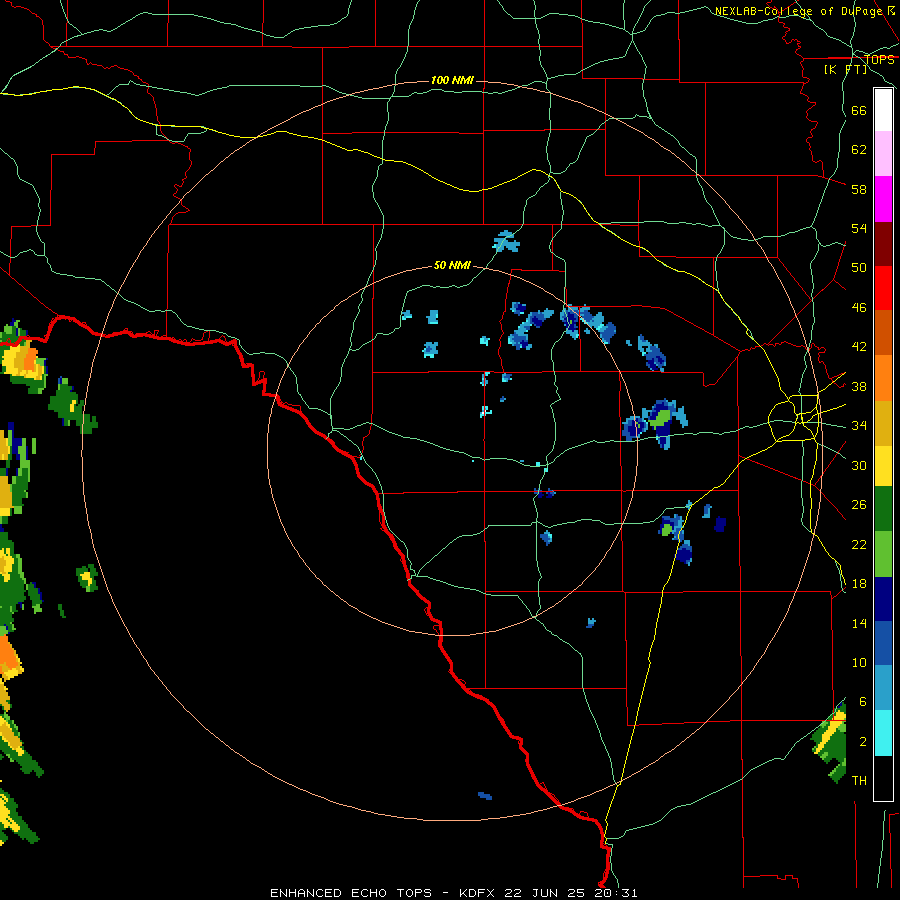This screenshot has width=900, height=900.
Task: Click the legend value "62"
Action: 859,150
